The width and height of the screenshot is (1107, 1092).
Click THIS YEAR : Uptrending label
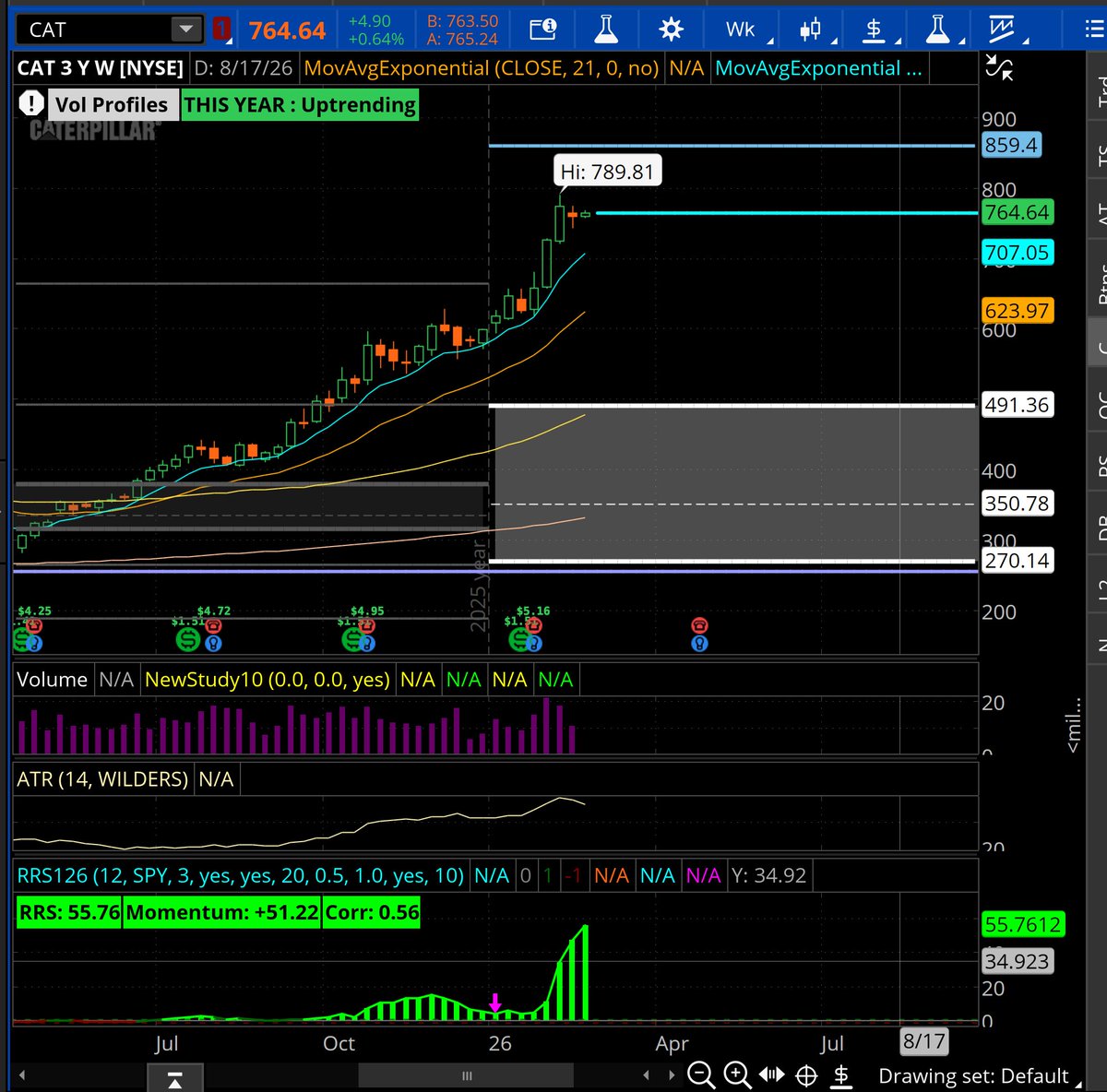[300, 104]
